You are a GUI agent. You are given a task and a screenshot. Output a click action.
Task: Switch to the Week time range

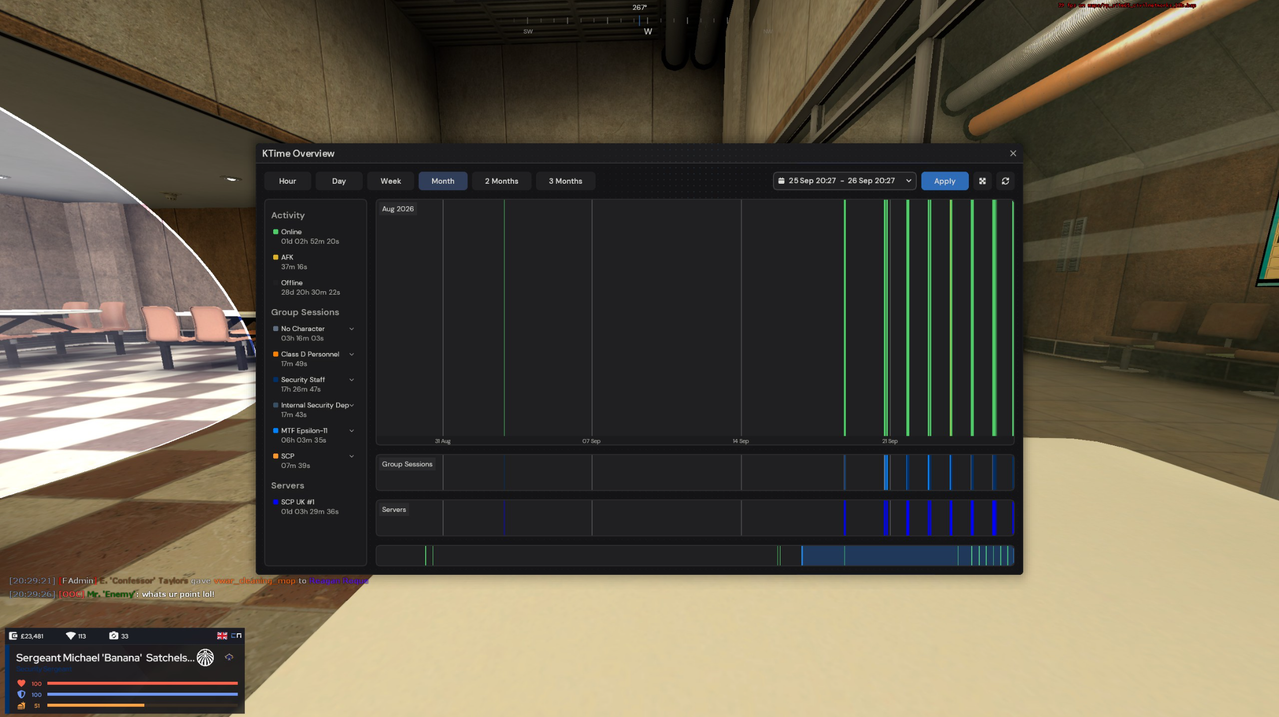[391, 181]
